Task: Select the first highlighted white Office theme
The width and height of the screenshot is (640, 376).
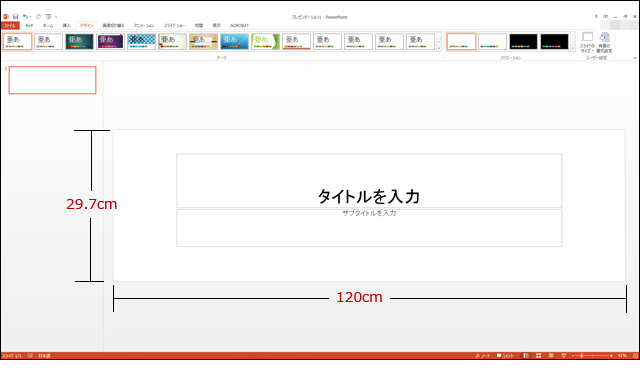Action: tap(18, 42)
